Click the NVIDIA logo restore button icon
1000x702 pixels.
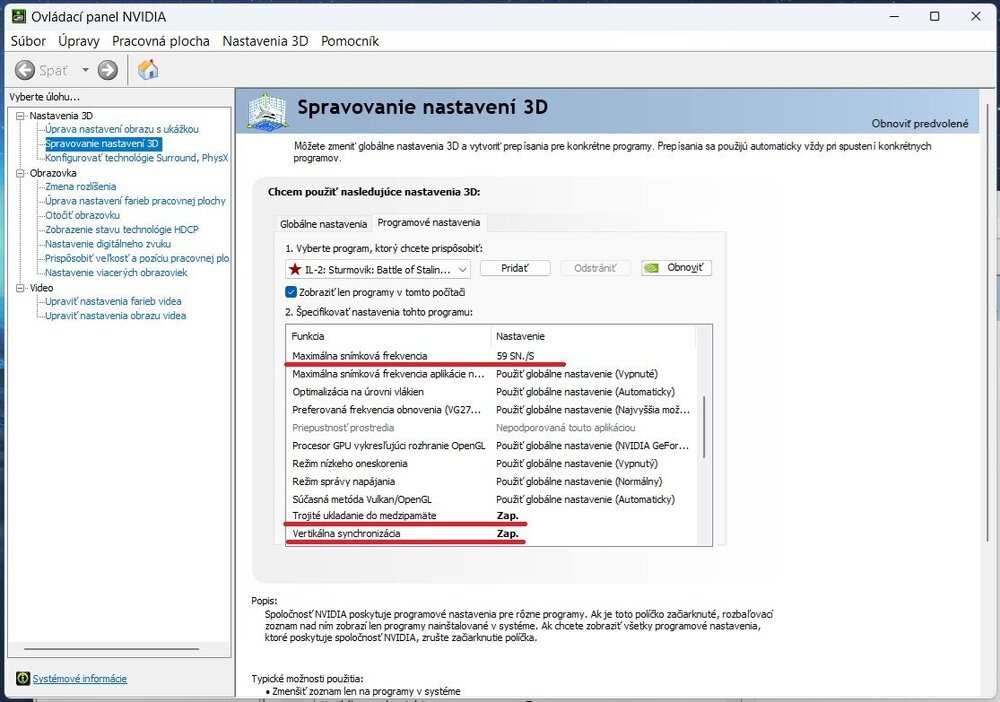point(651,268)
